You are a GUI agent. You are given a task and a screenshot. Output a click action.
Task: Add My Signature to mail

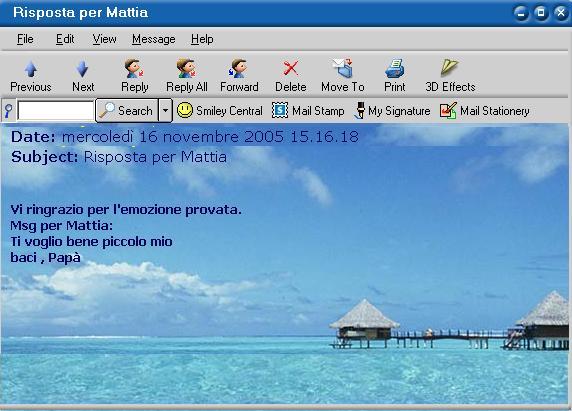(x=392, y=110)
